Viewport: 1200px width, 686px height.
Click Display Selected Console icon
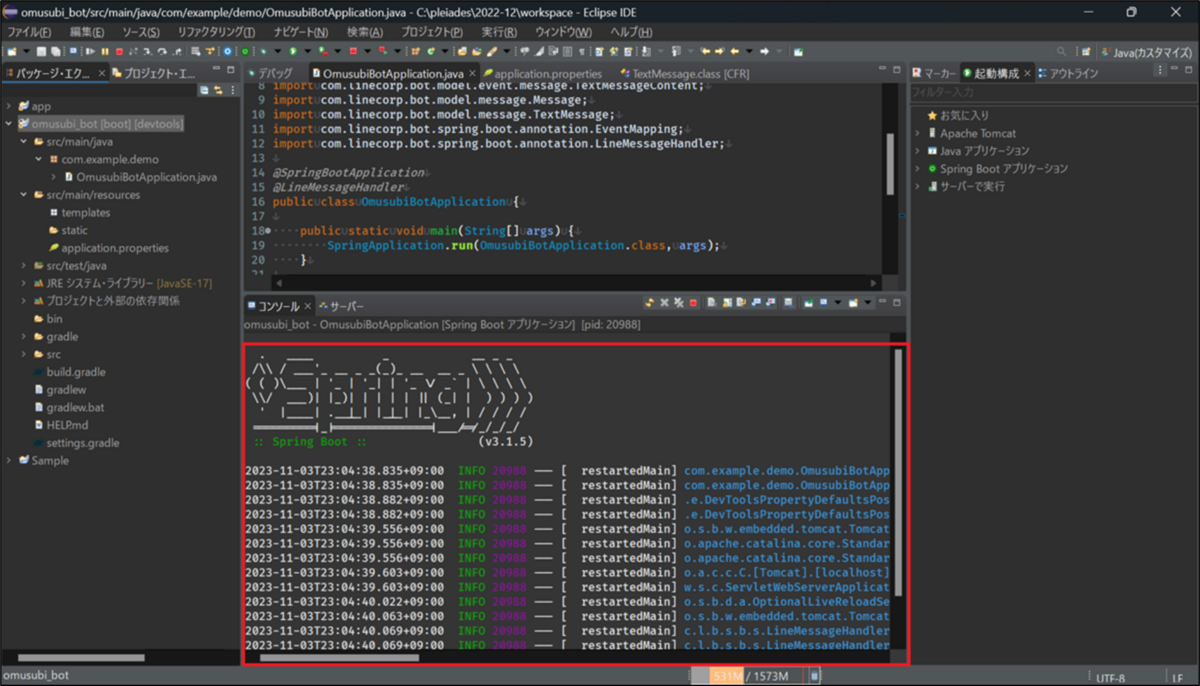tap(822, 302)
